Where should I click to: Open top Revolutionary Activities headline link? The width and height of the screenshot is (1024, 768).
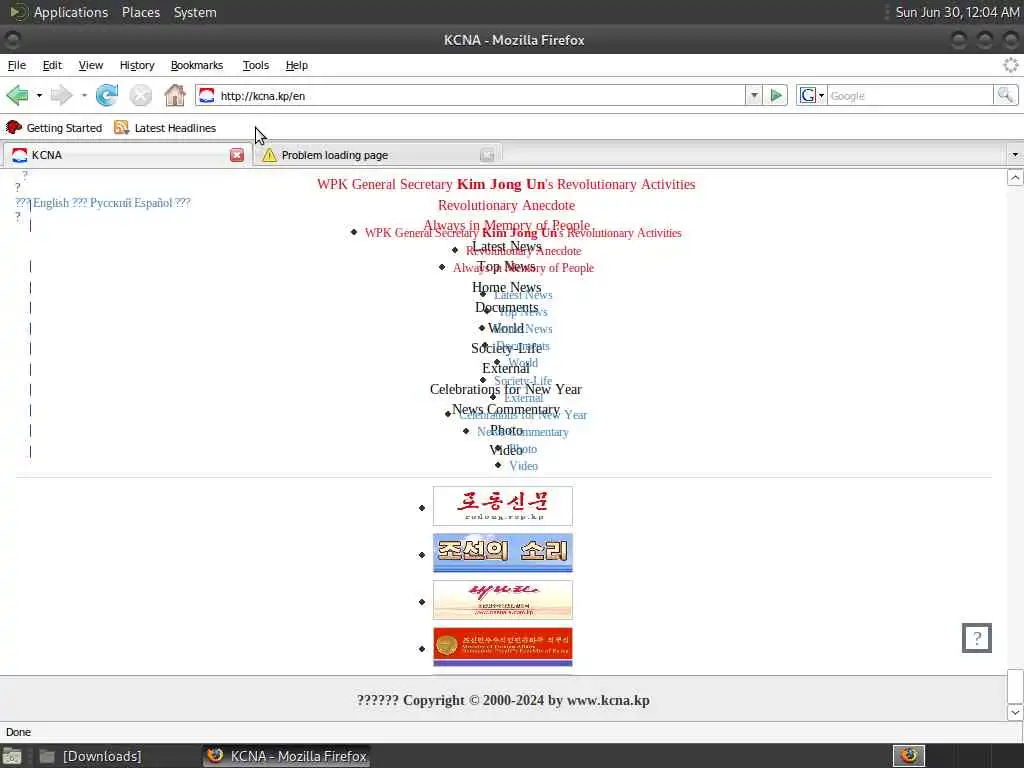pos(506,184)
